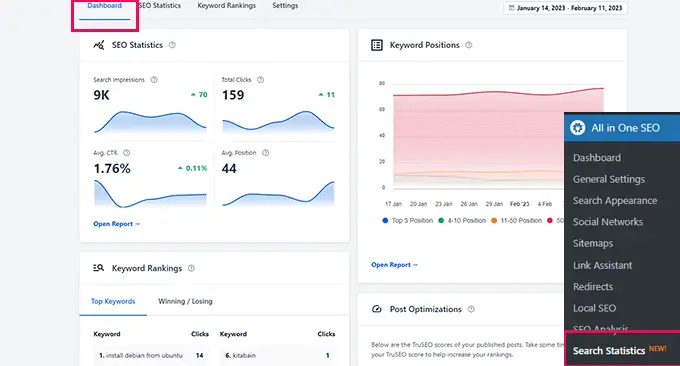Viewport: 680px width, 366px height.
Task: Click the help icon next to Keyword Rankings heading
Action: pyautogui.click(x=191, y=268)
